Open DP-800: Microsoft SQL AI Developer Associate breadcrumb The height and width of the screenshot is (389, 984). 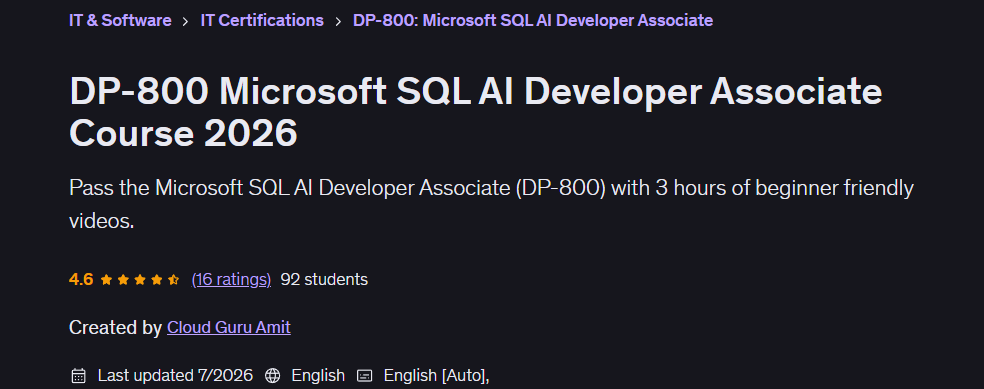[x=533, y=20]
